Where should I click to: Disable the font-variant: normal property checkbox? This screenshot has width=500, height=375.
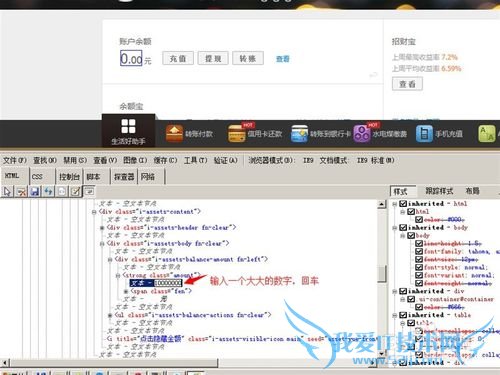(419, 275)
